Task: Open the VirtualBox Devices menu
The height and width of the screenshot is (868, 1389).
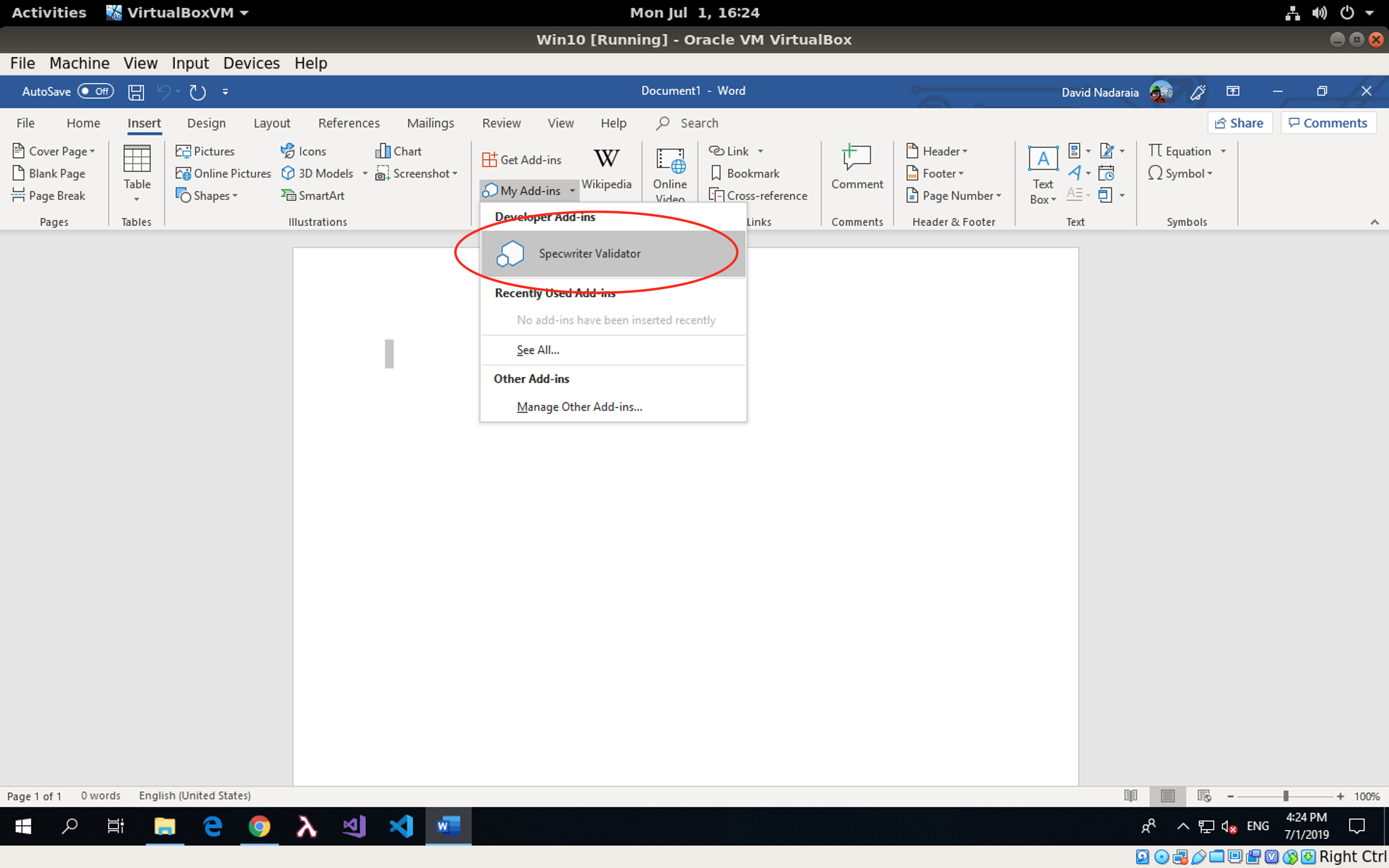Action: (251, 63)
